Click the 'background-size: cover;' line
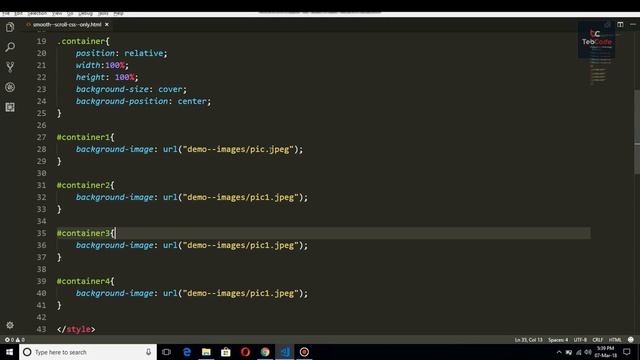 (131, 89)
